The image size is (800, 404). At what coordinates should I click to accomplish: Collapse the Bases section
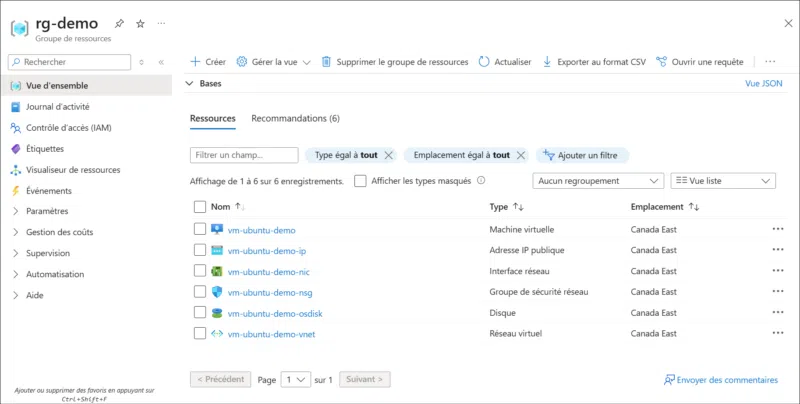pos(190,83)
